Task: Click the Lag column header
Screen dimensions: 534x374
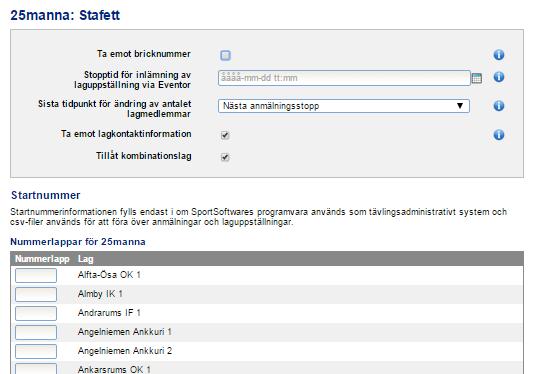Action: 85,259
